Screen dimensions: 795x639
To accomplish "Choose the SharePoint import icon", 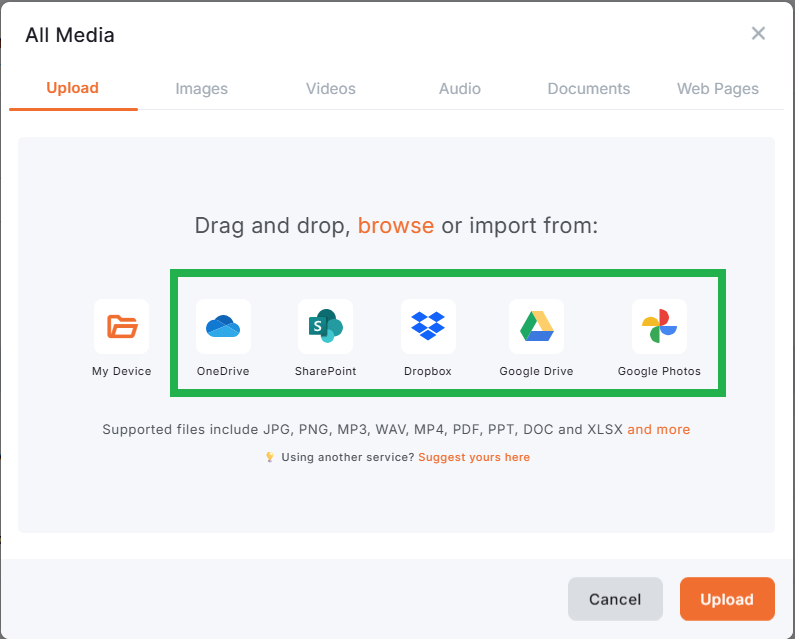I will [x=325, y=326].
